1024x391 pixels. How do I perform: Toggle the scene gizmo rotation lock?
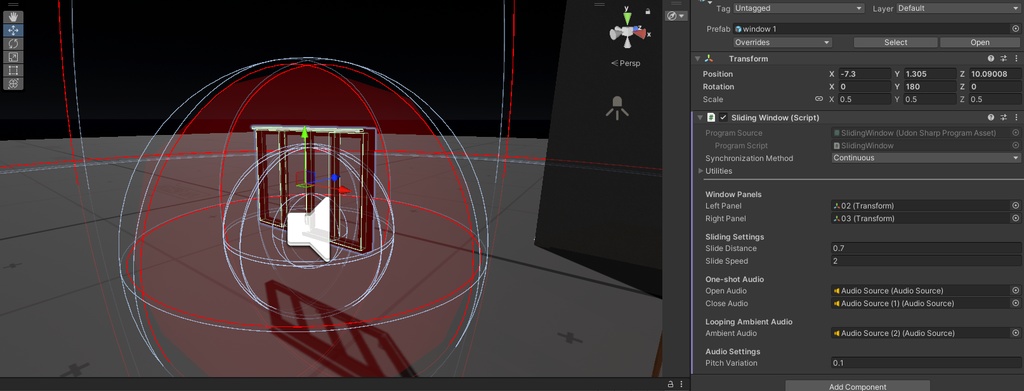(648, 11)
